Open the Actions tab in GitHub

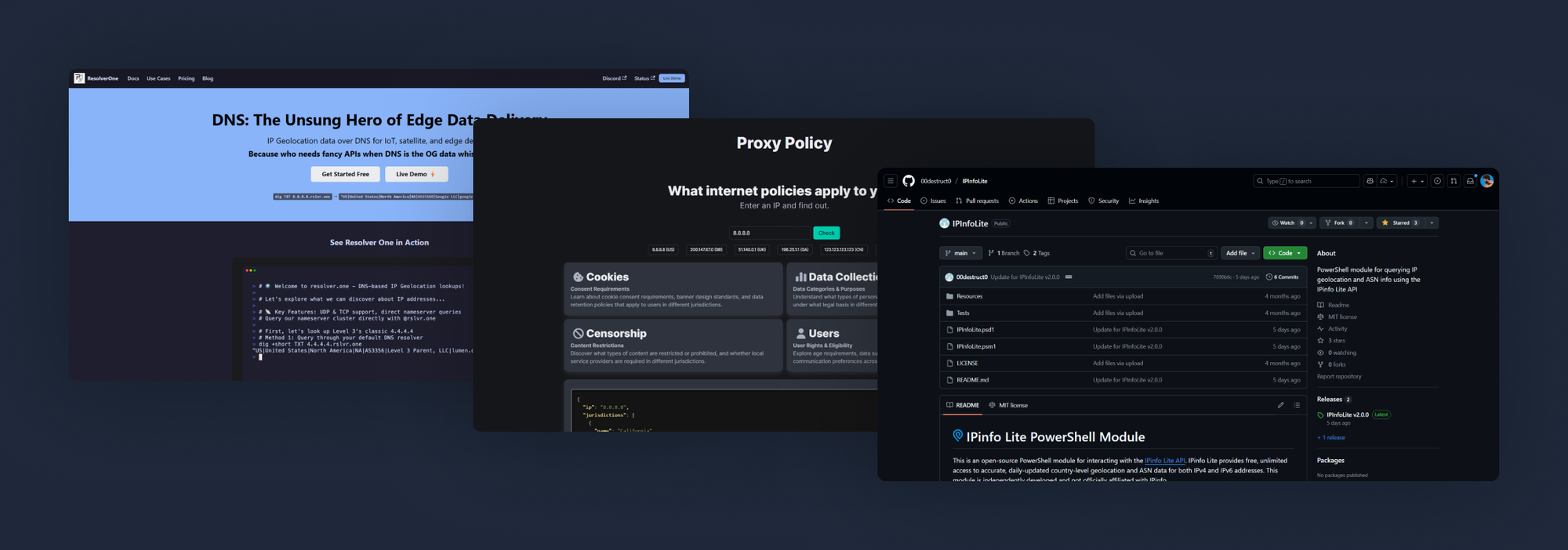click(1023, 201)
